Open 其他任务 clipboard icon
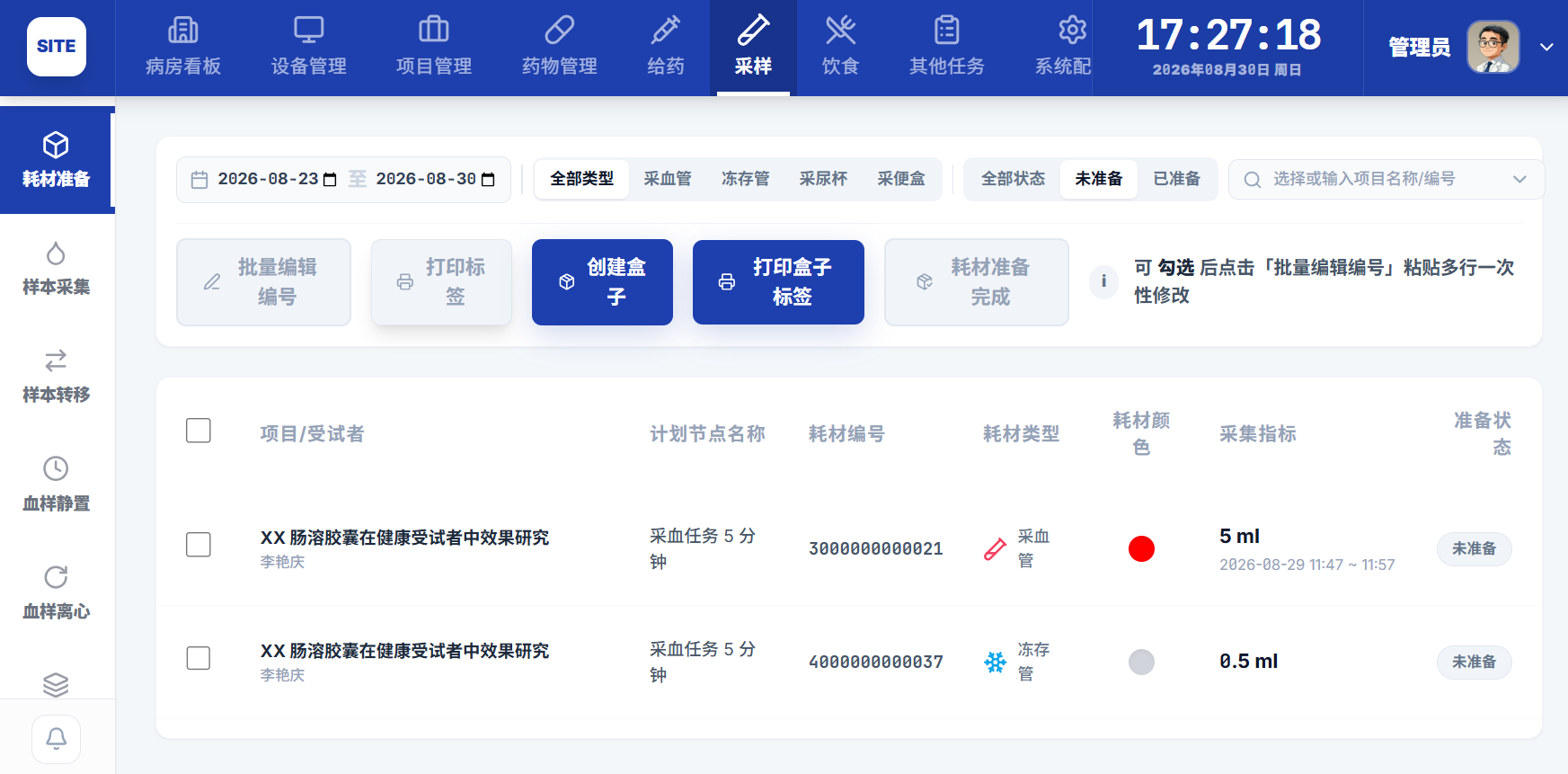 (947, 31)
